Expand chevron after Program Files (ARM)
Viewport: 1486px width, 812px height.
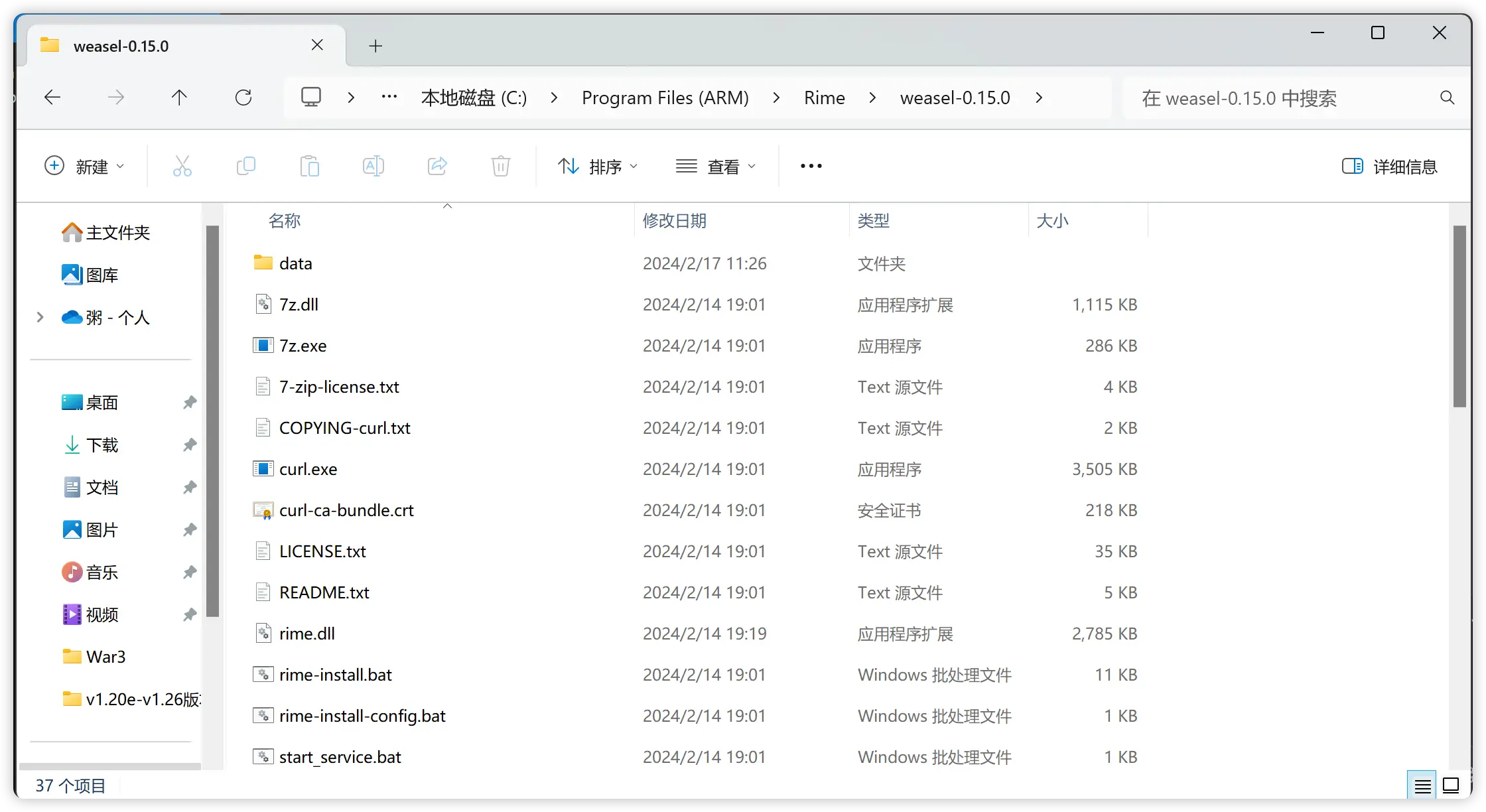click(x=776, y=98)
